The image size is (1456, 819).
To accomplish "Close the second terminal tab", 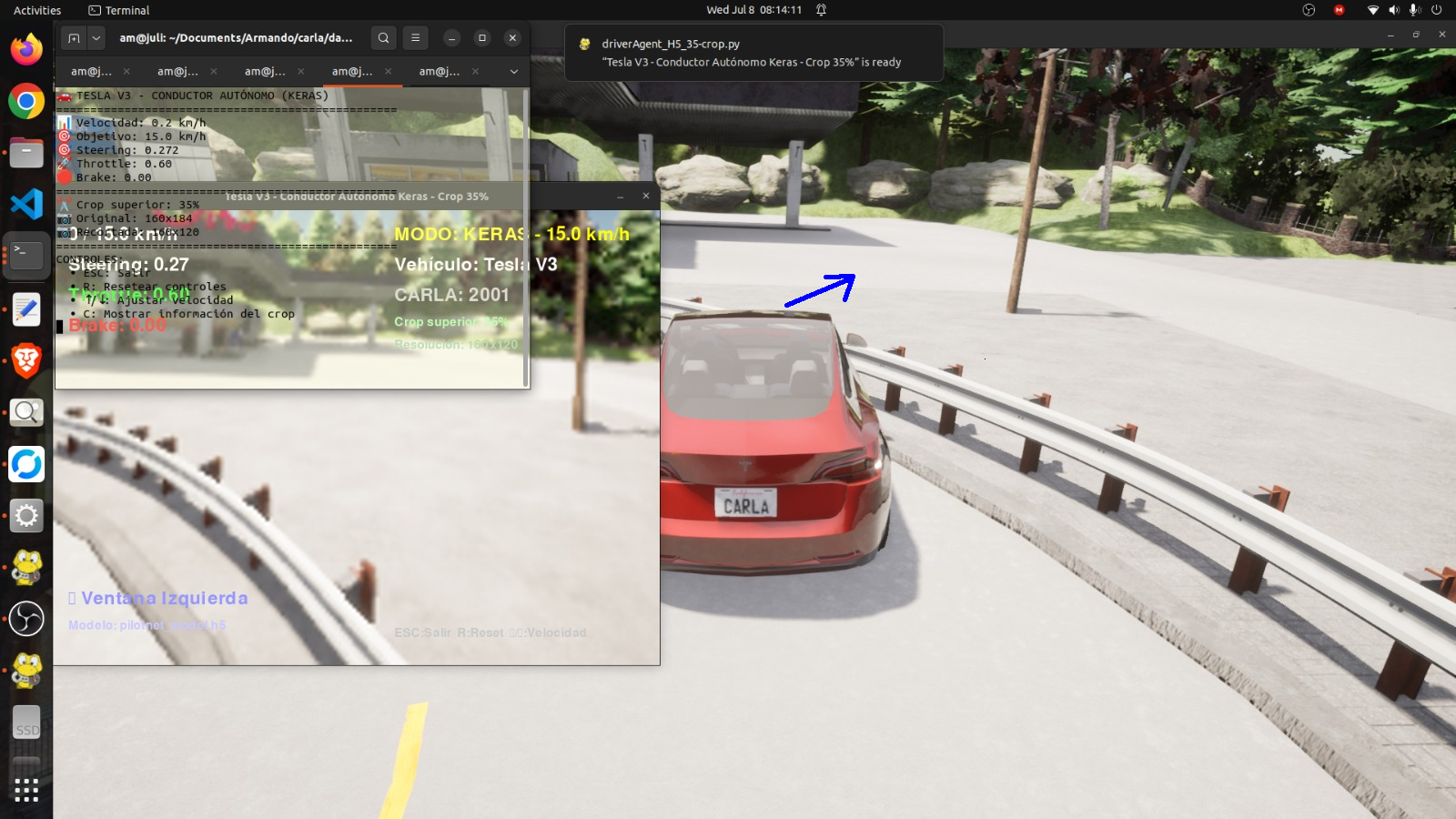I will tap(214, 71).
